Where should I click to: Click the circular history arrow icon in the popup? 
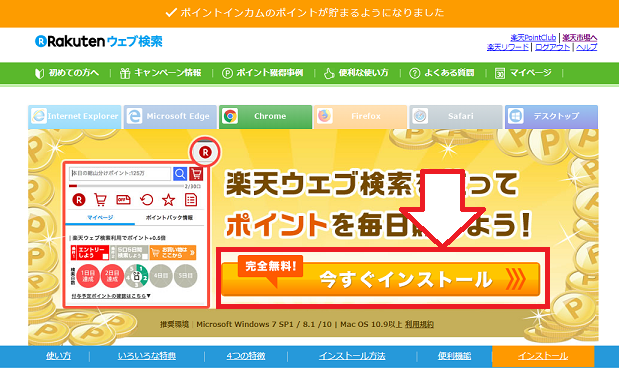tap(146, 200)
